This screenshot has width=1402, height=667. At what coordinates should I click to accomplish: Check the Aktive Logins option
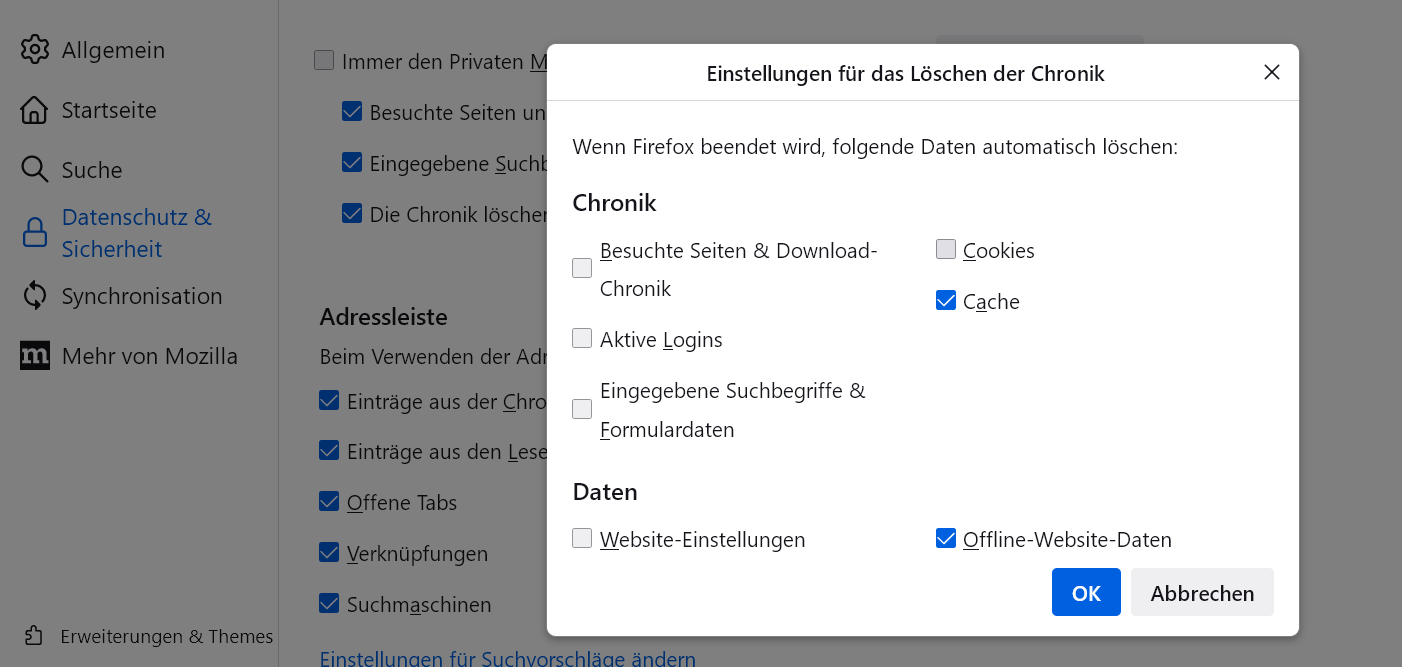(582, 339)
